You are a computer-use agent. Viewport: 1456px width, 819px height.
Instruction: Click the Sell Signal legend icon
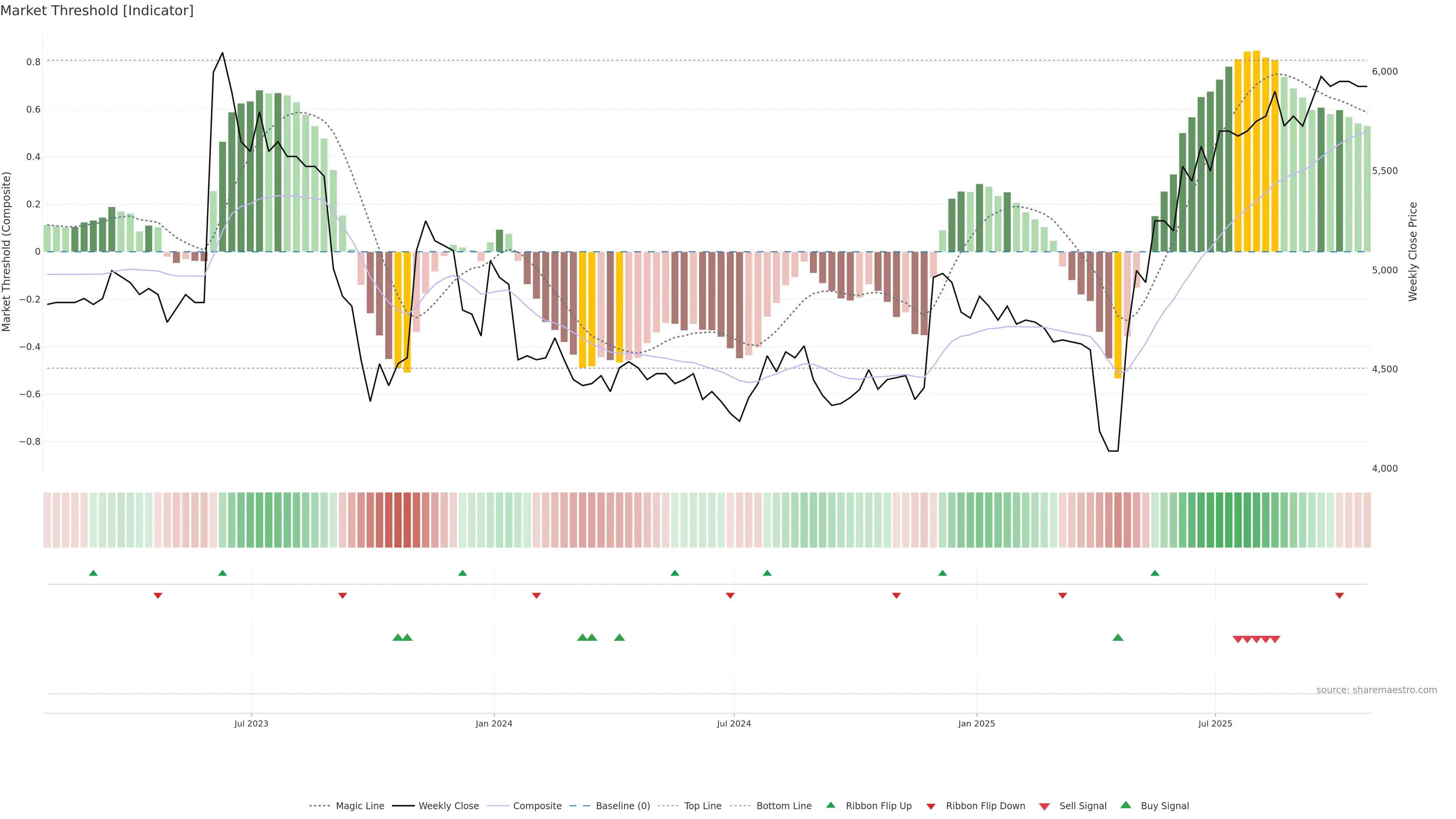click(1044, 806)
